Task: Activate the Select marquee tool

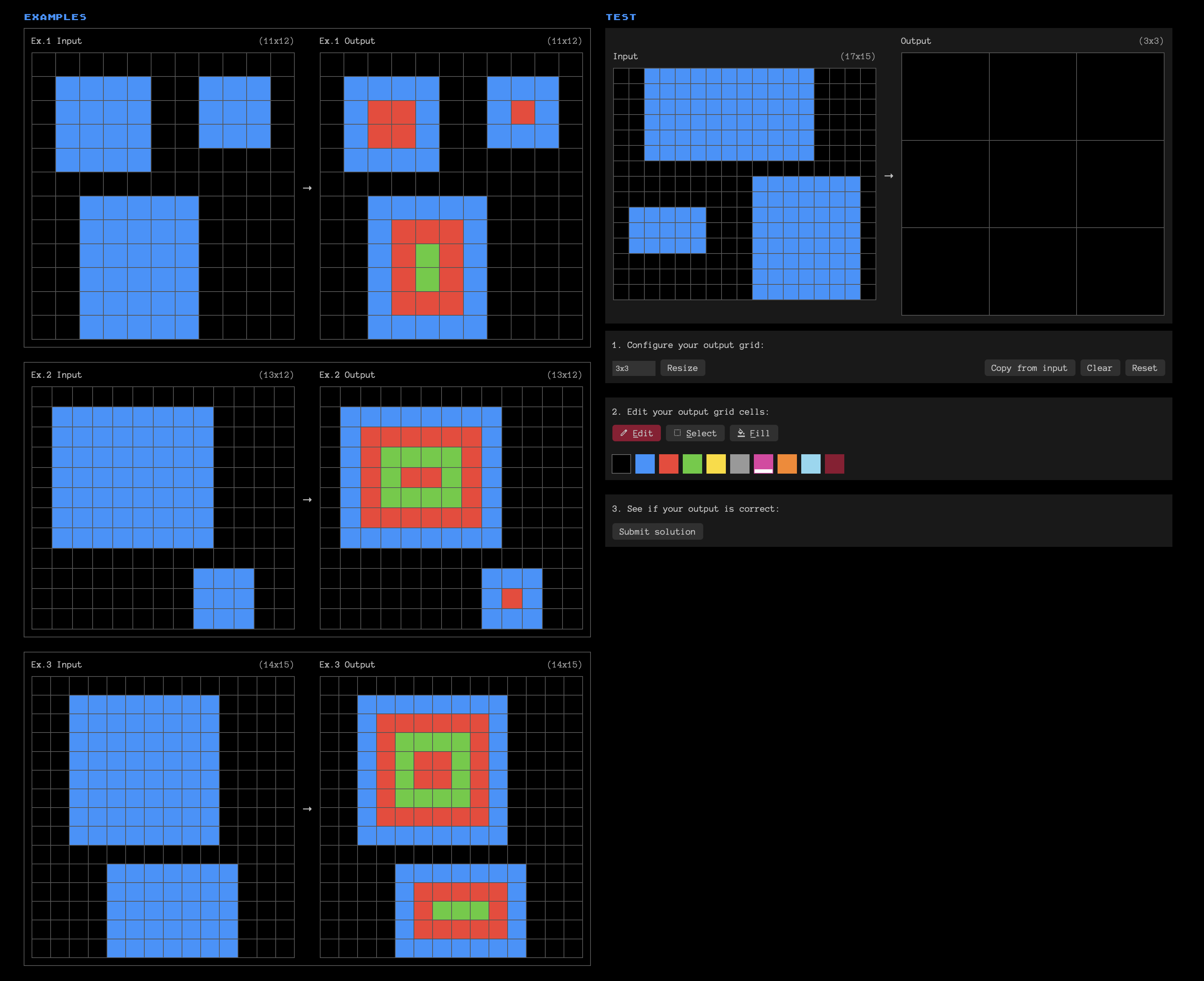Action: (694, 433)
